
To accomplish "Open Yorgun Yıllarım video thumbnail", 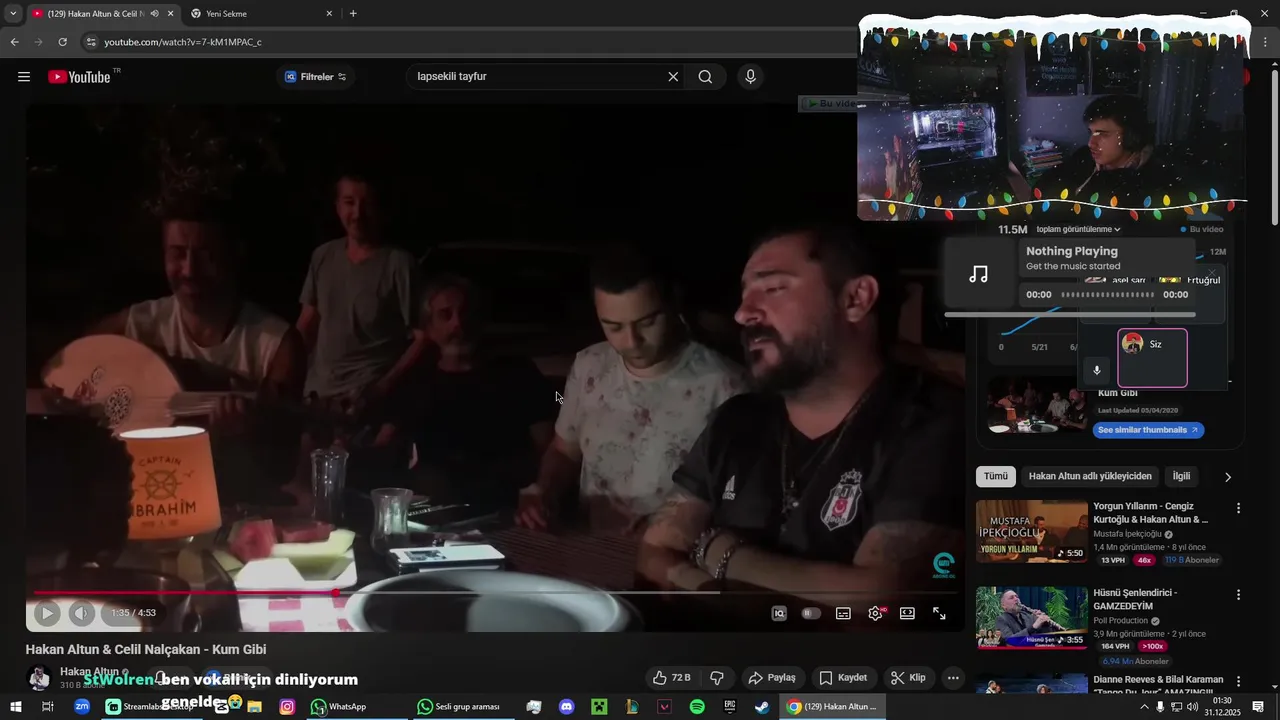I will [1032, 532].
